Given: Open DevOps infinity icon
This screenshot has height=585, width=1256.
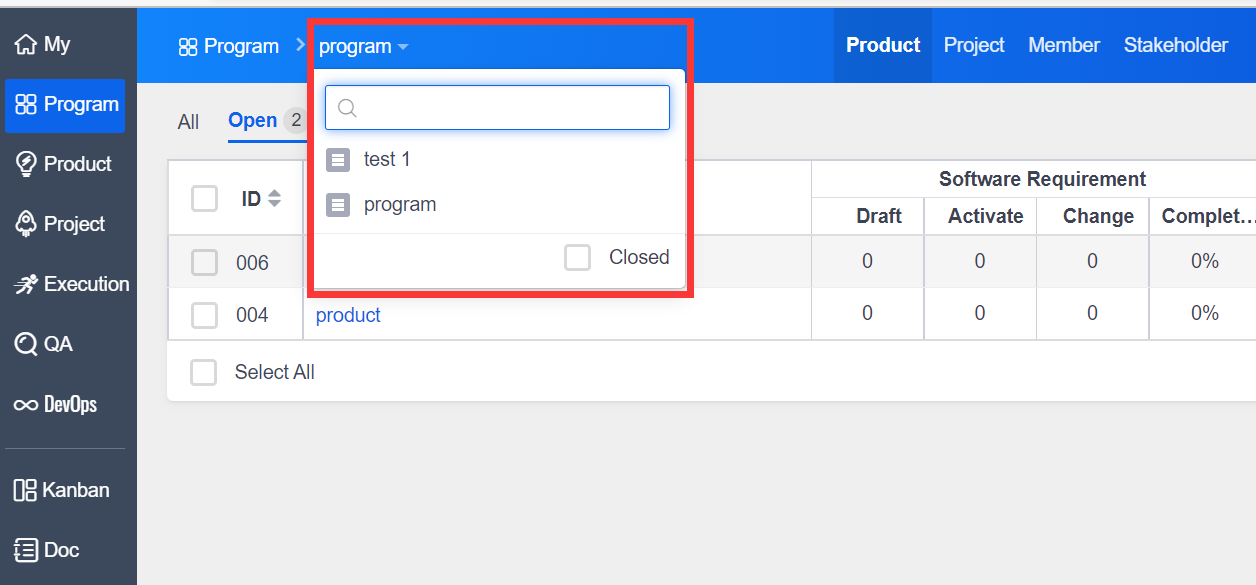Looking at the screenshot, I should (x=26, y=405).
